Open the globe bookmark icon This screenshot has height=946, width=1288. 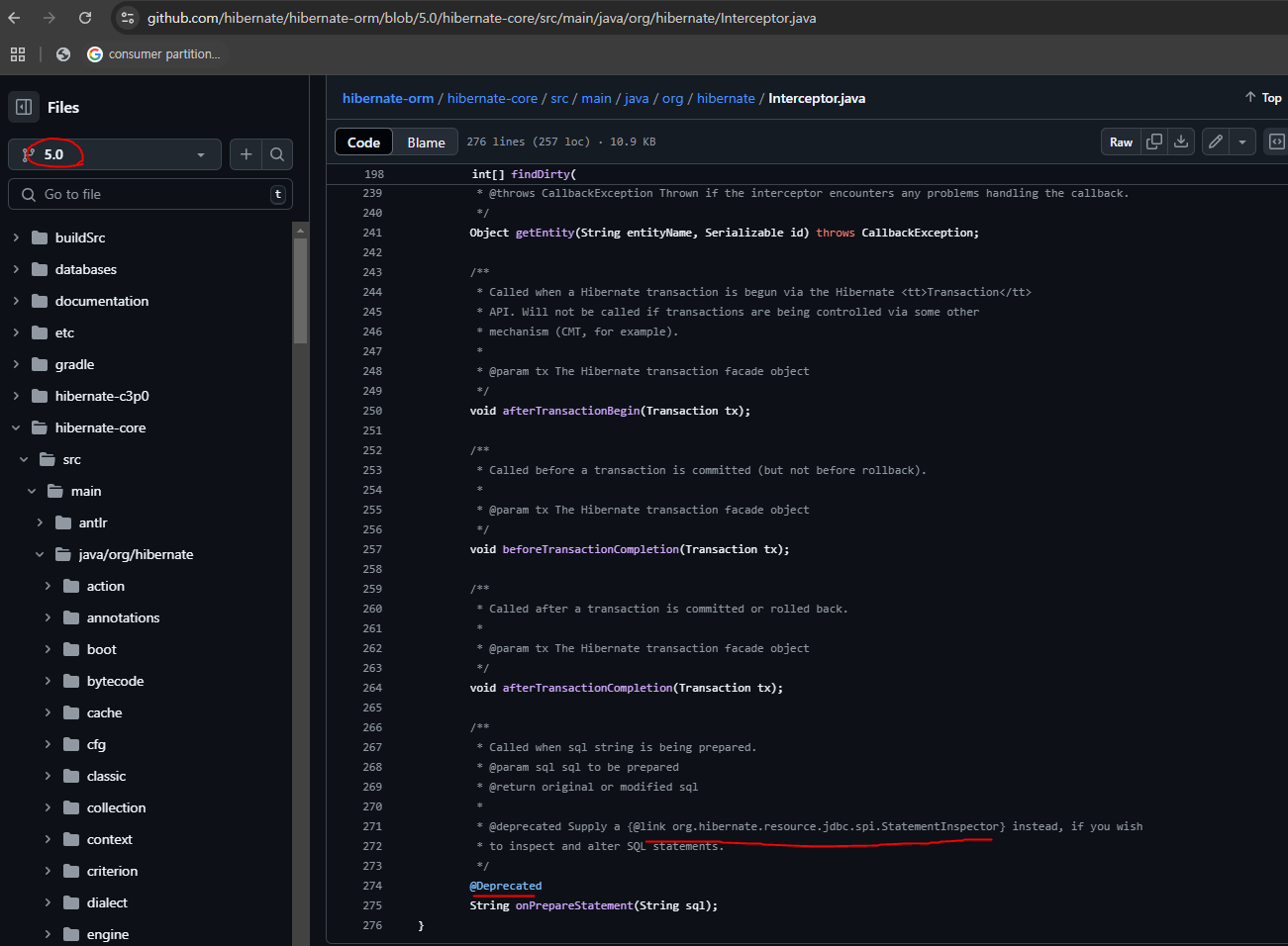tap(63, 54)
